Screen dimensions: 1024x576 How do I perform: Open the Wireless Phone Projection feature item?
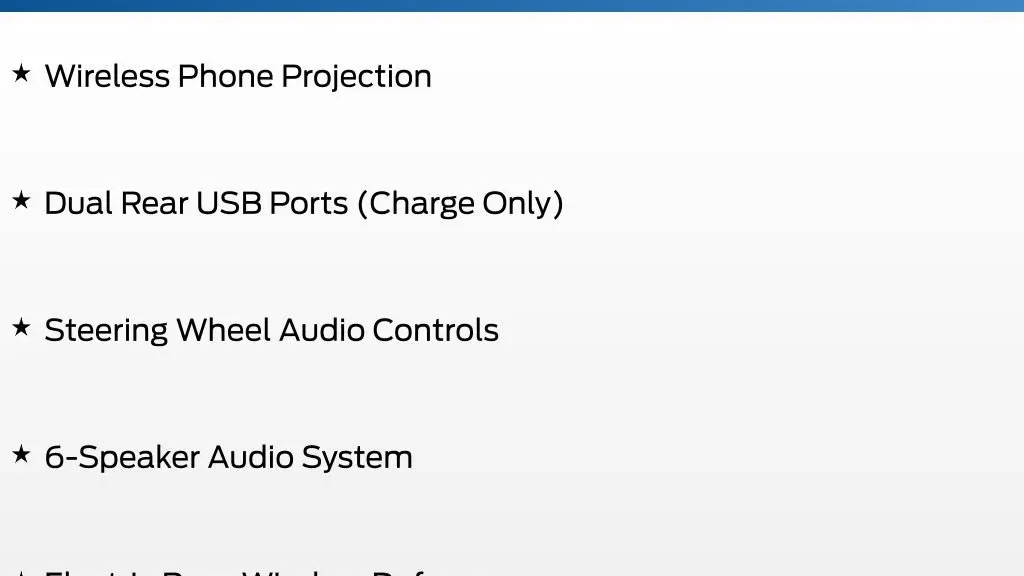238,76
